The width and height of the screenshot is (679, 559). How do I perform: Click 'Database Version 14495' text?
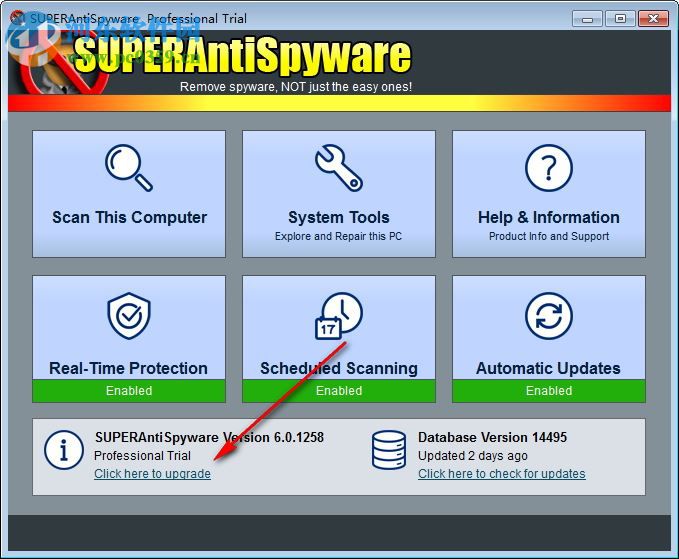(x=492, y=437)
